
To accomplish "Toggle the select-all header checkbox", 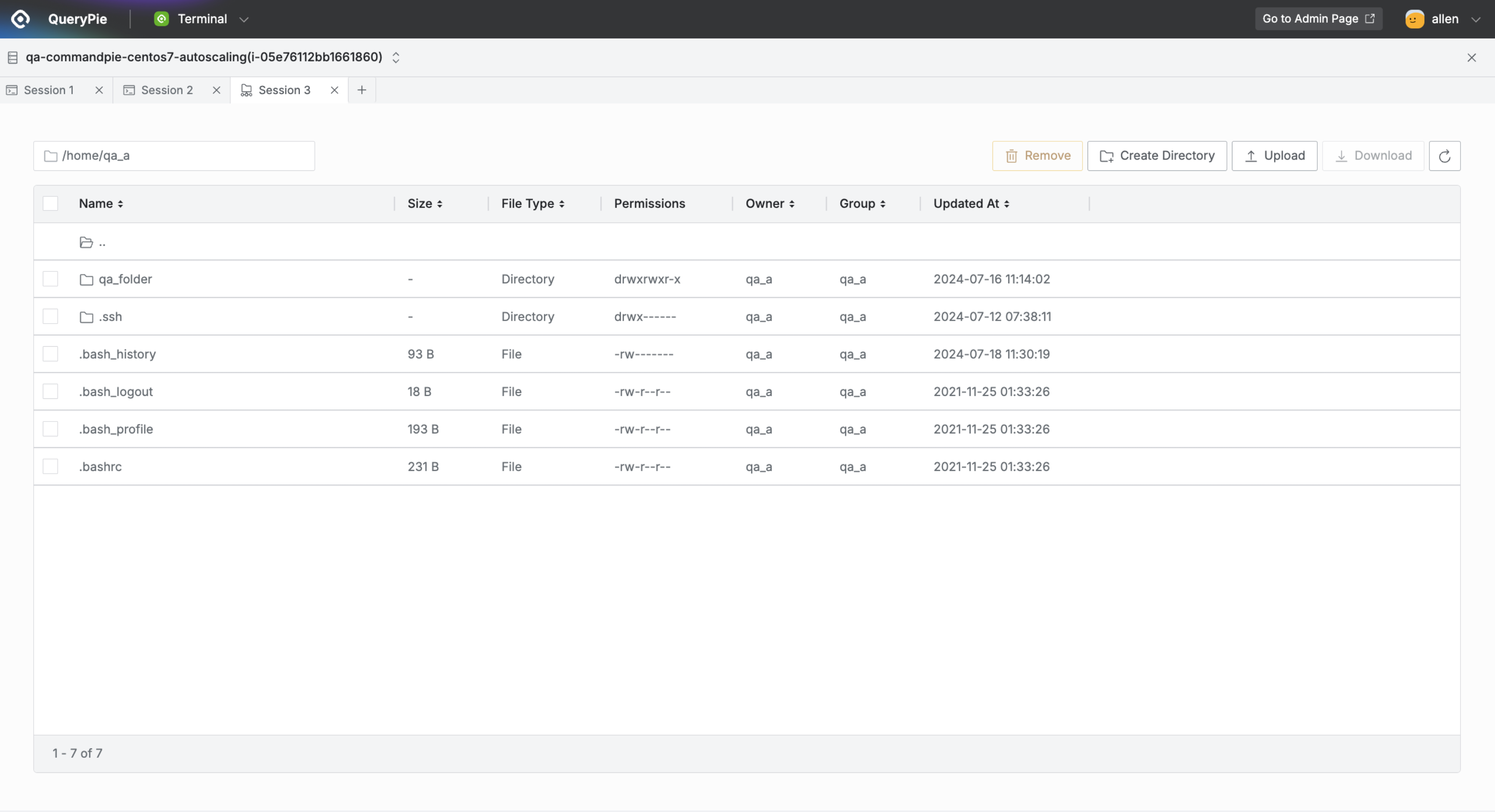I will 51,204.
